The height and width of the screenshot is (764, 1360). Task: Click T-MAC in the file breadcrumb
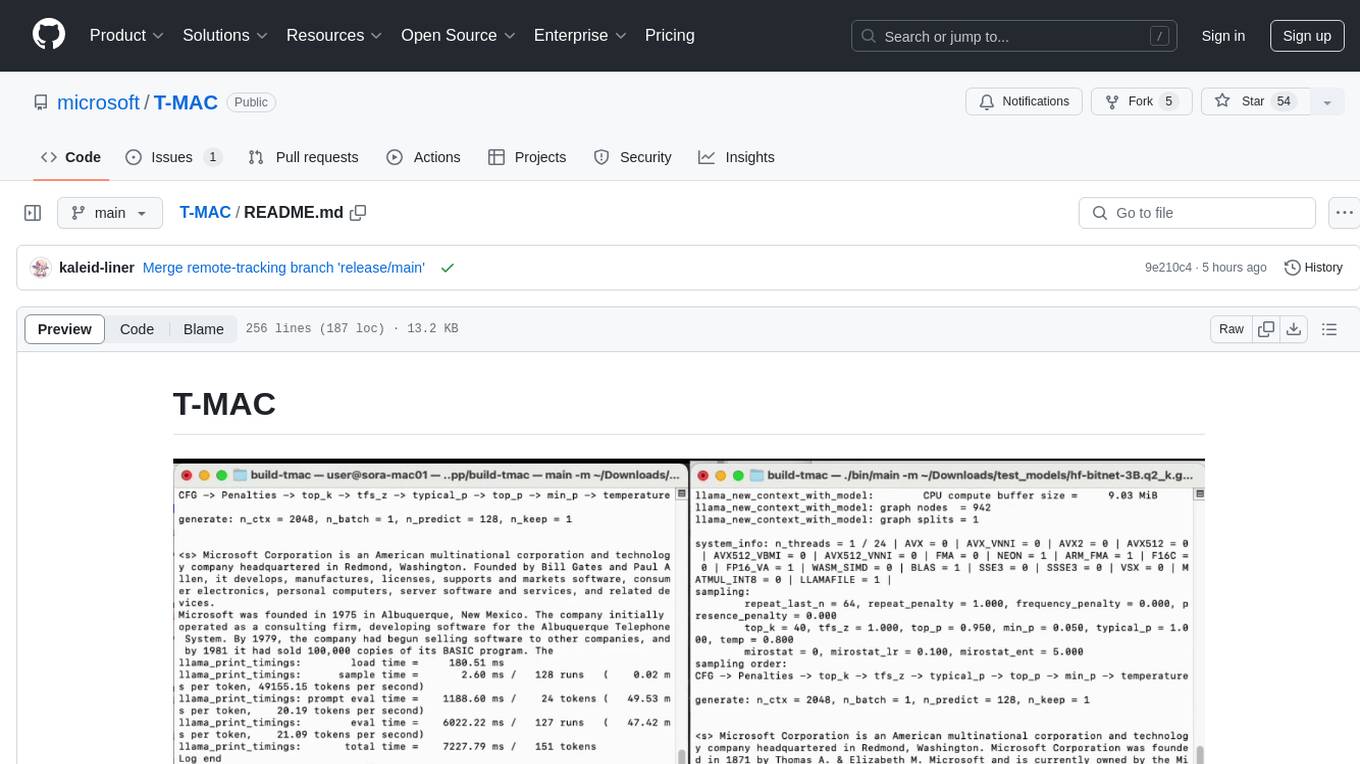(x=205, y=212)
